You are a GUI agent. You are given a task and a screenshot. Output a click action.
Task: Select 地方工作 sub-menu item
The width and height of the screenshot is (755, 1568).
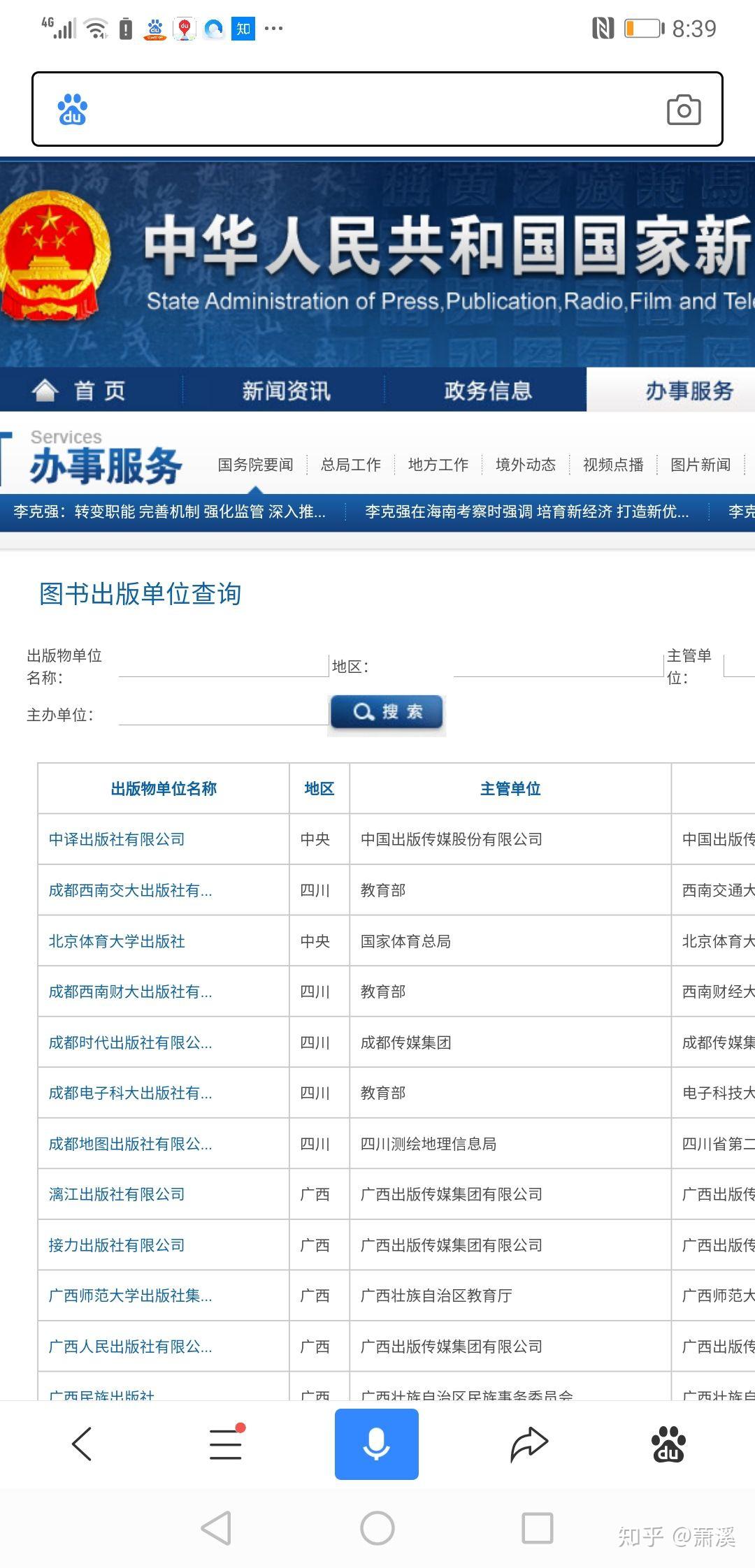tap(438, 465)
